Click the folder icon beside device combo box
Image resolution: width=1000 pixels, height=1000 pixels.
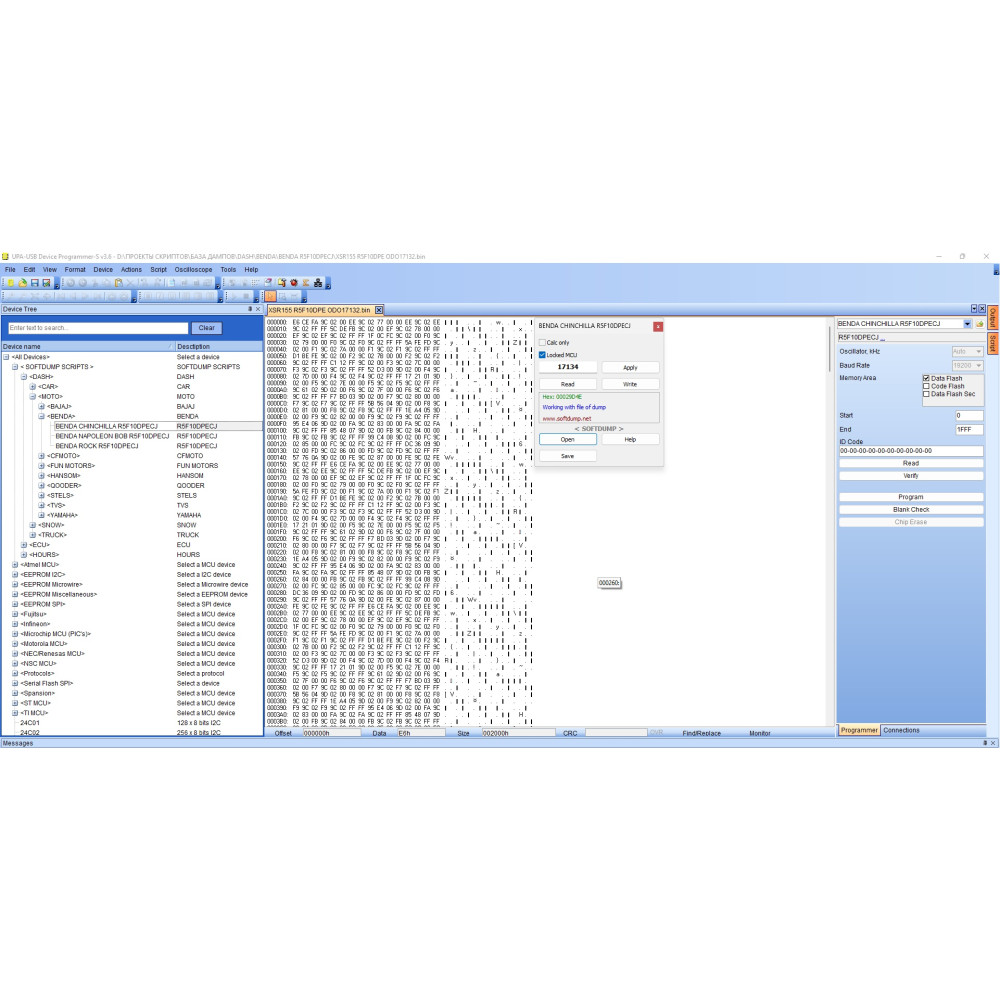(980, 324)
